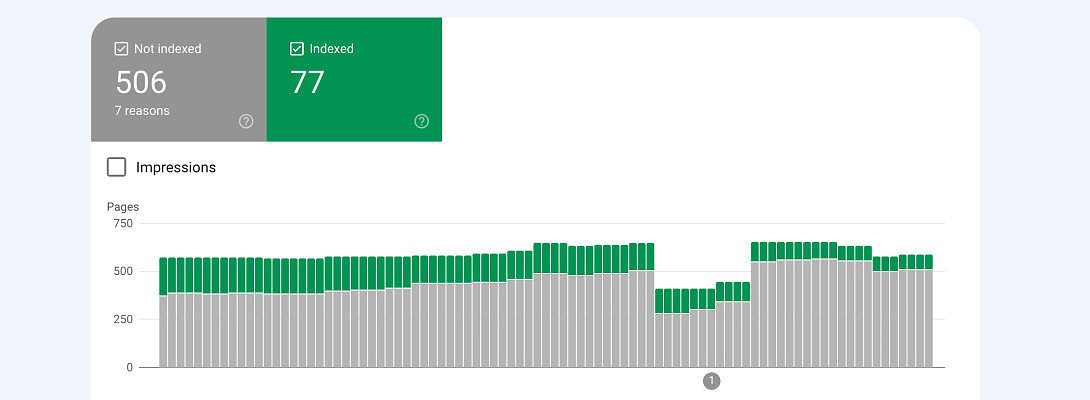Click the last rightmost chart bar
1090x400 pixels.
click(x=928, y=320)
